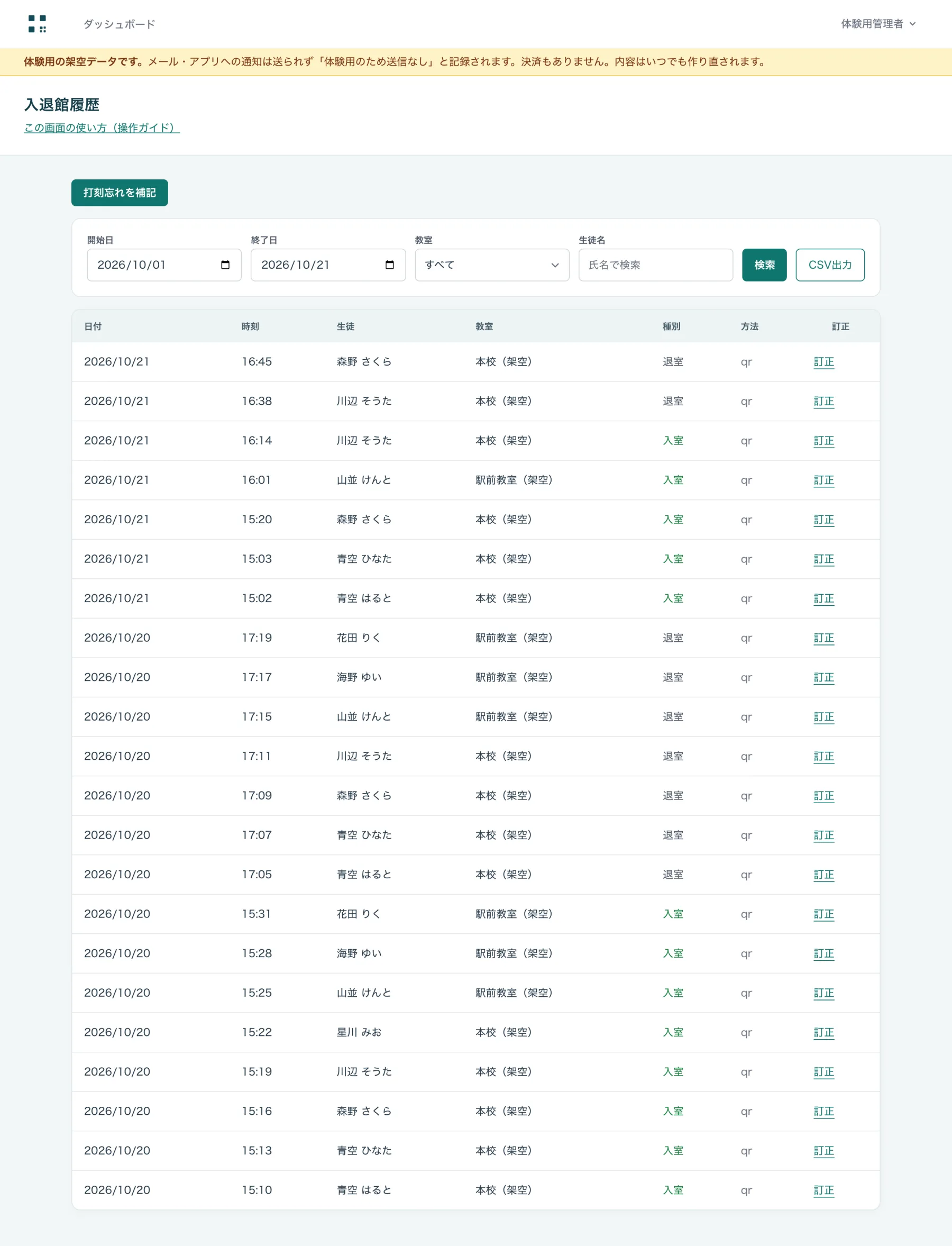Click 訂正 for 山並 けんと at 16:01
This screenshot has width=952, height=1246.
(824, 480)
